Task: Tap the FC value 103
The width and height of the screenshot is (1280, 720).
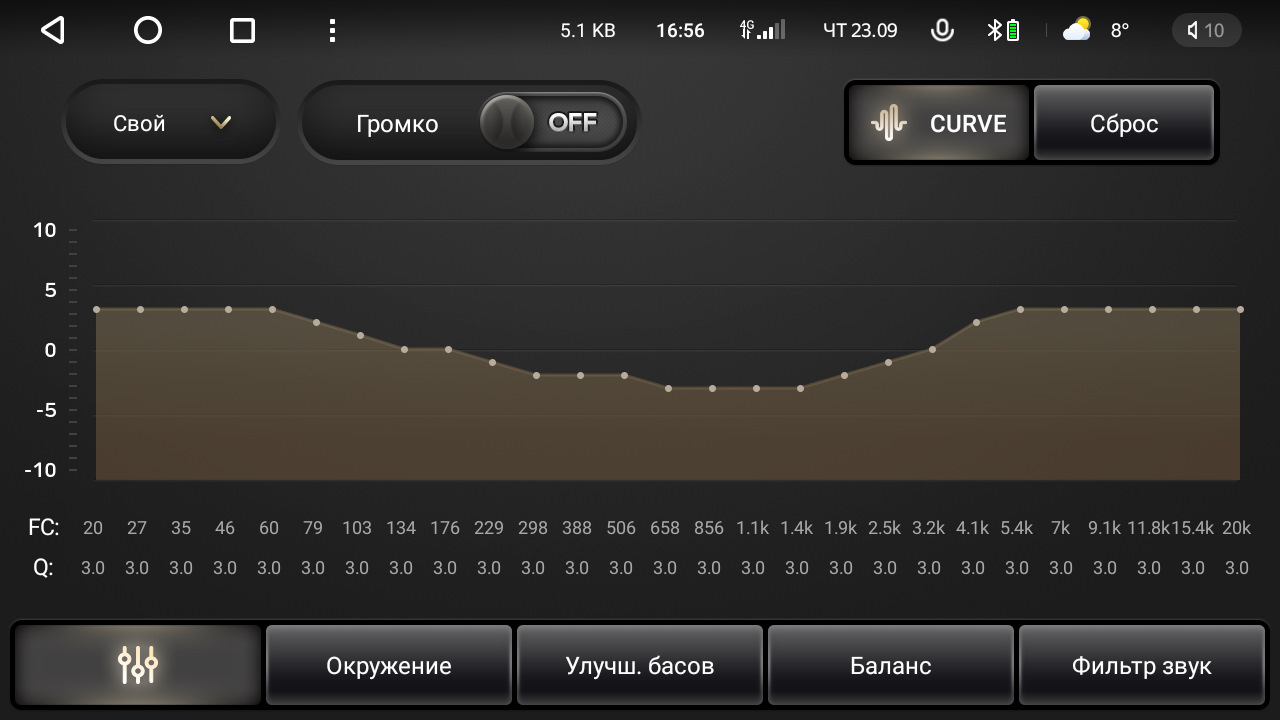Action: (x=357, y=528)
